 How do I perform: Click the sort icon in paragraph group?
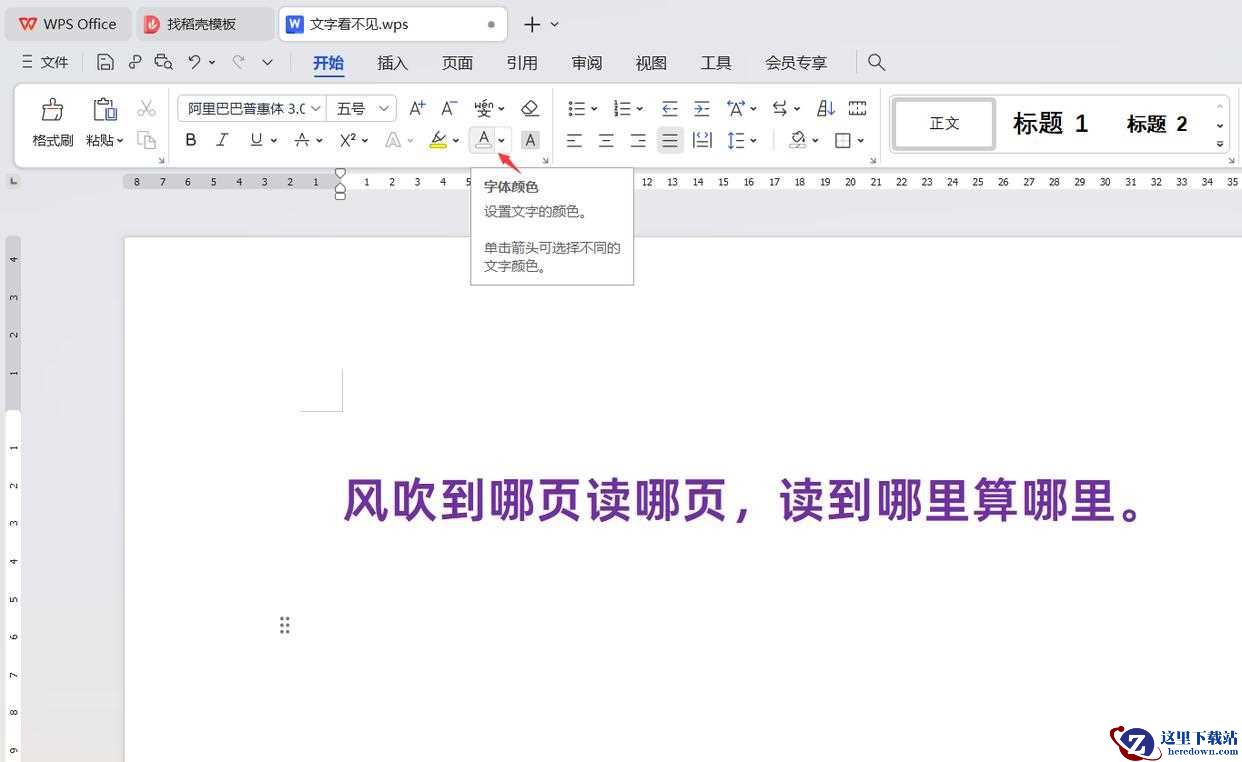826,108
